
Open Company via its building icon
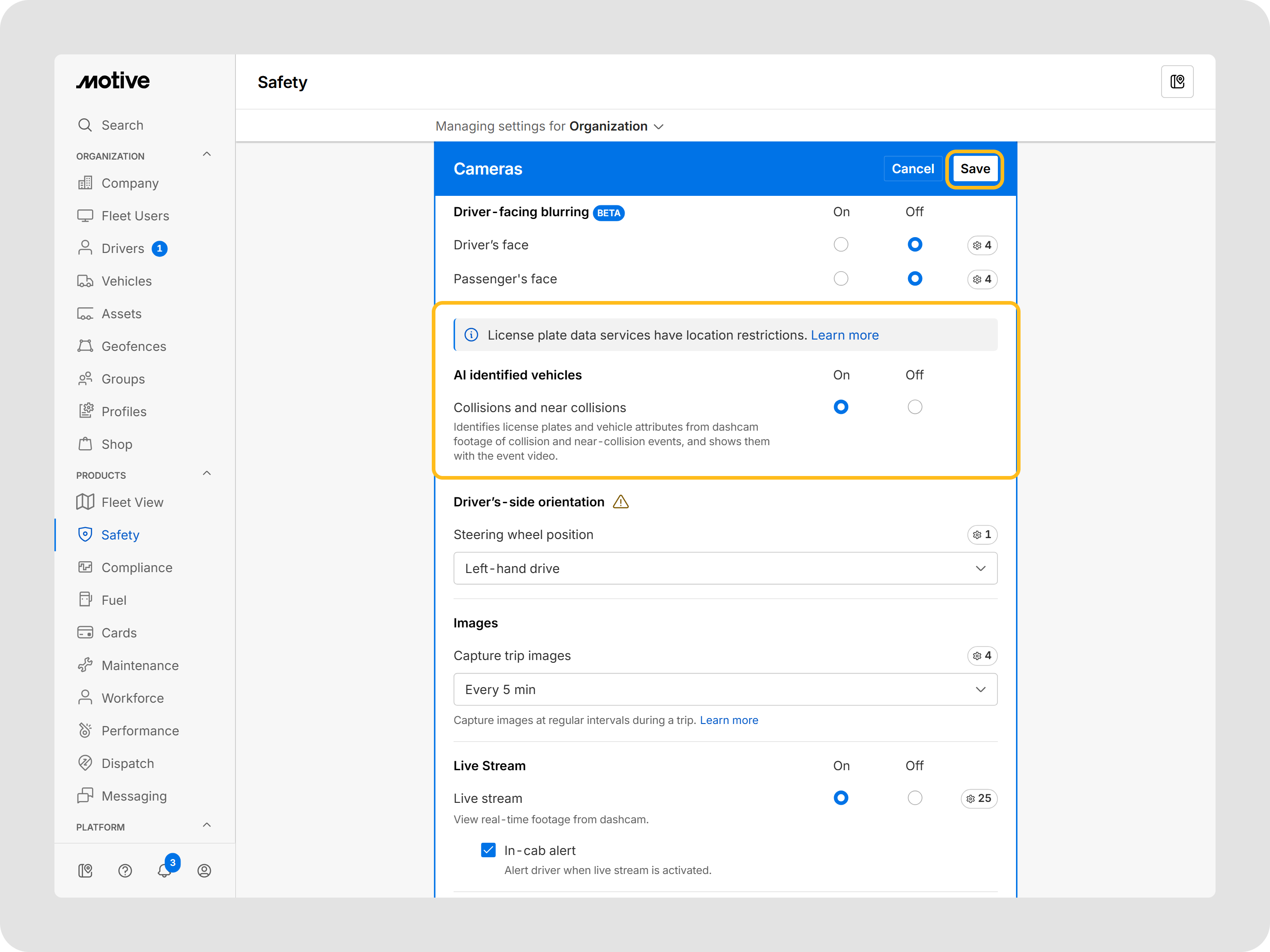[x=85, y=183]
